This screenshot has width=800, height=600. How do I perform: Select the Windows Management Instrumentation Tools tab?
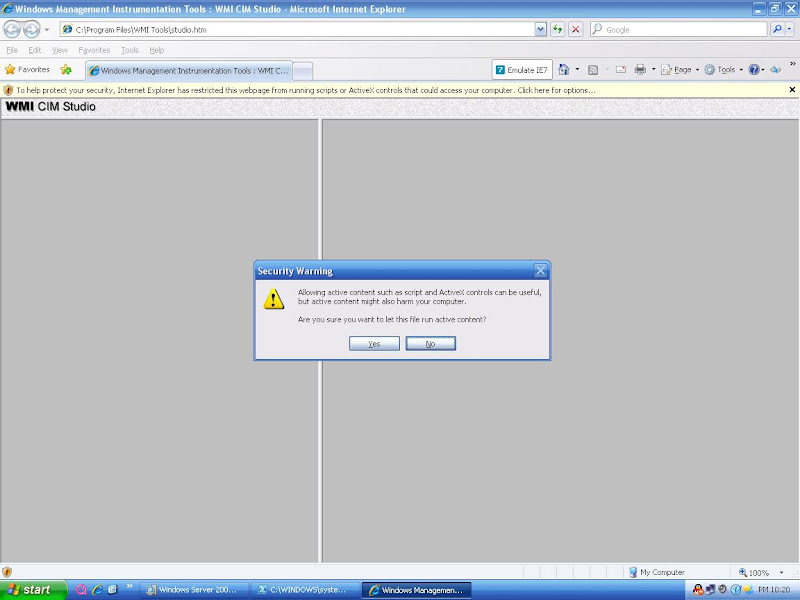[189, 70]
